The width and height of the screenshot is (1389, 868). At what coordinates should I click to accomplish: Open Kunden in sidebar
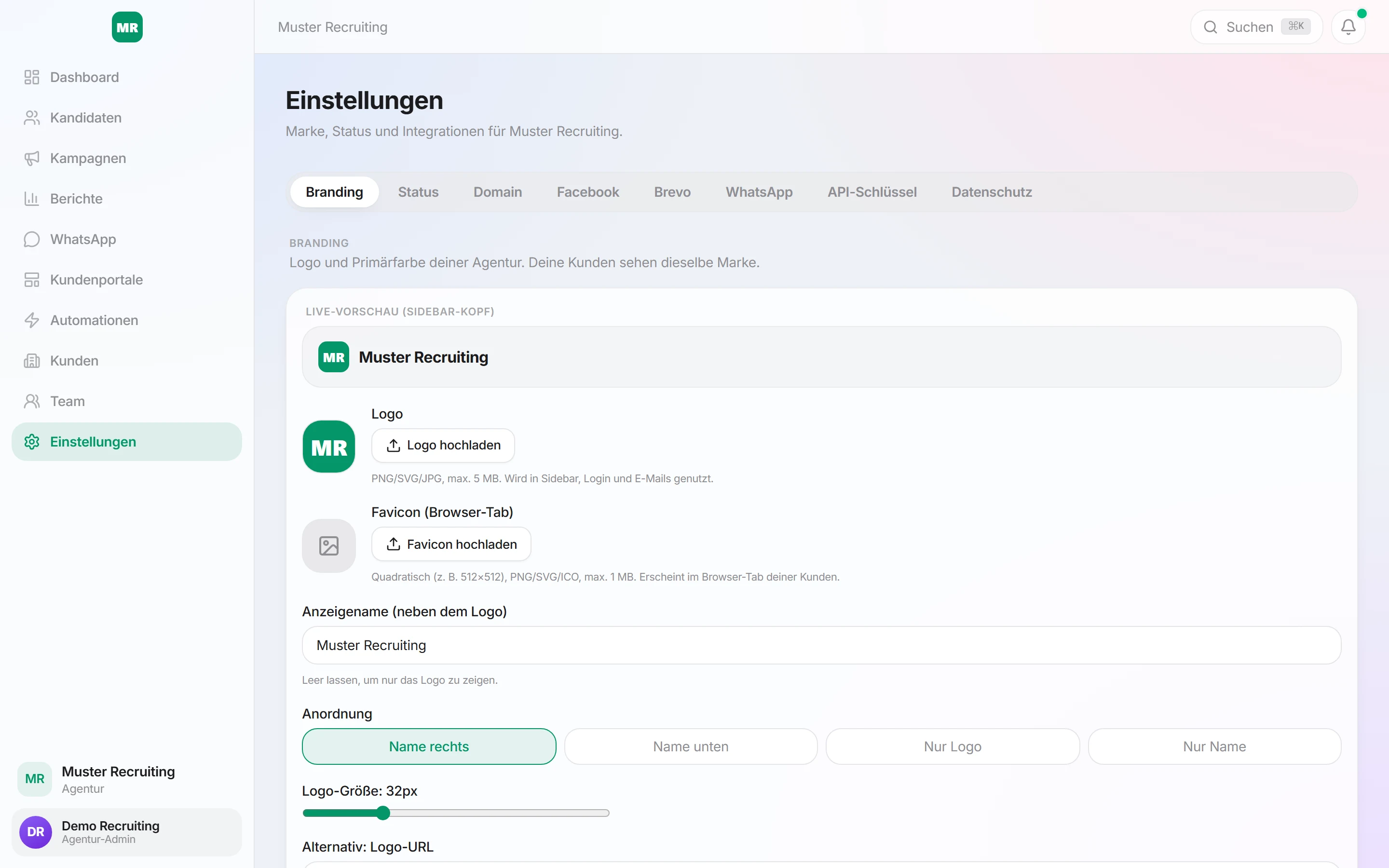126,361
